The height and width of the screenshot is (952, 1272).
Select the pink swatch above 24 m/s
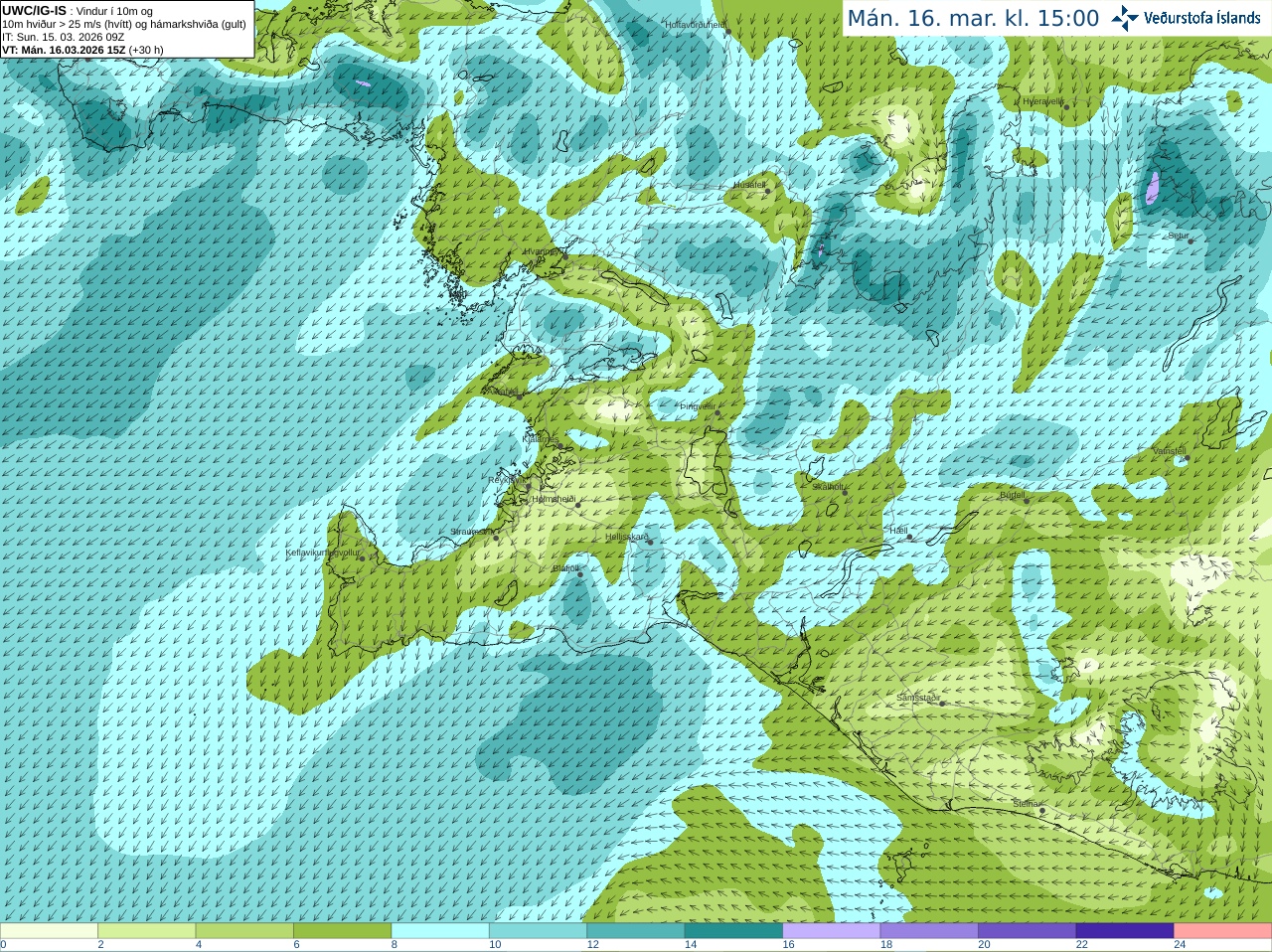(x=1223, y=931)
